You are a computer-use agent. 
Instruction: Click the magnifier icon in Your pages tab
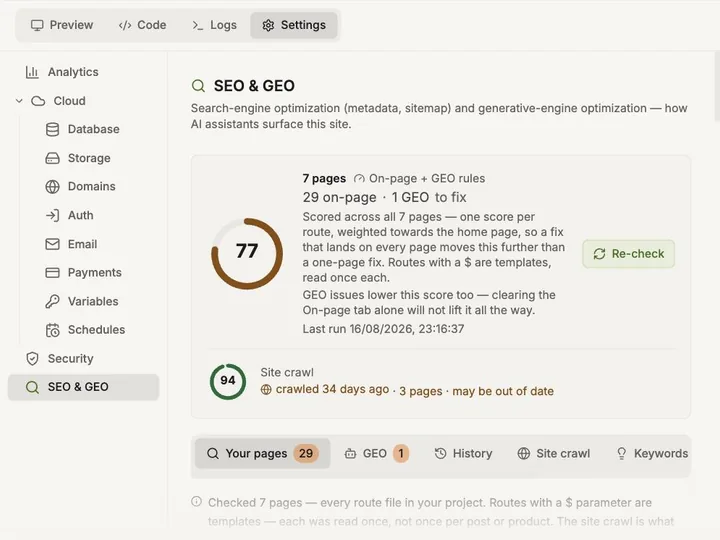[213, 454]
